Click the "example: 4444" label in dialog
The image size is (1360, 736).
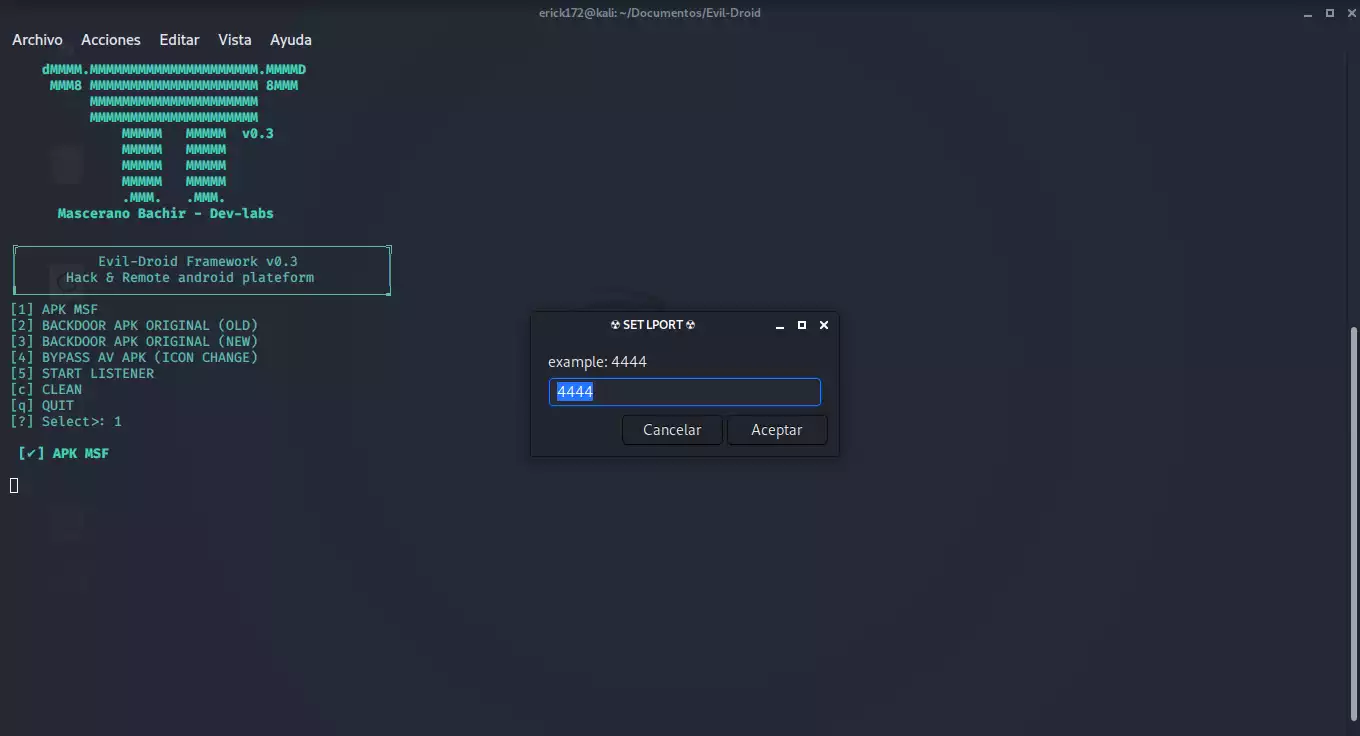pyautogui.click(x=597, y=361)
